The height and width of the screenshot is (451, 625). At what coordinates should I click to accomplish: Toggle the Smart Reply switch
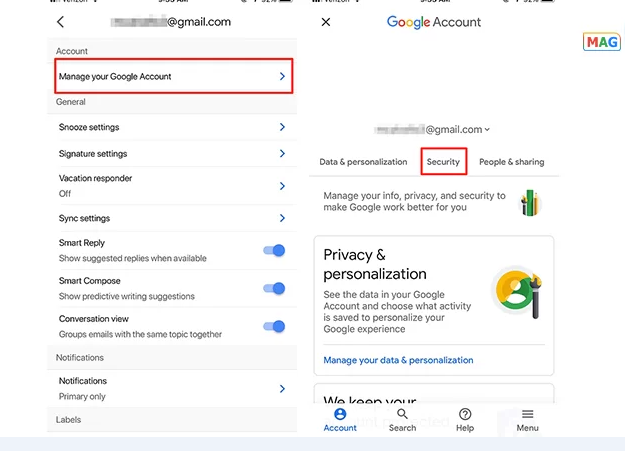click(x=274, y=250)
